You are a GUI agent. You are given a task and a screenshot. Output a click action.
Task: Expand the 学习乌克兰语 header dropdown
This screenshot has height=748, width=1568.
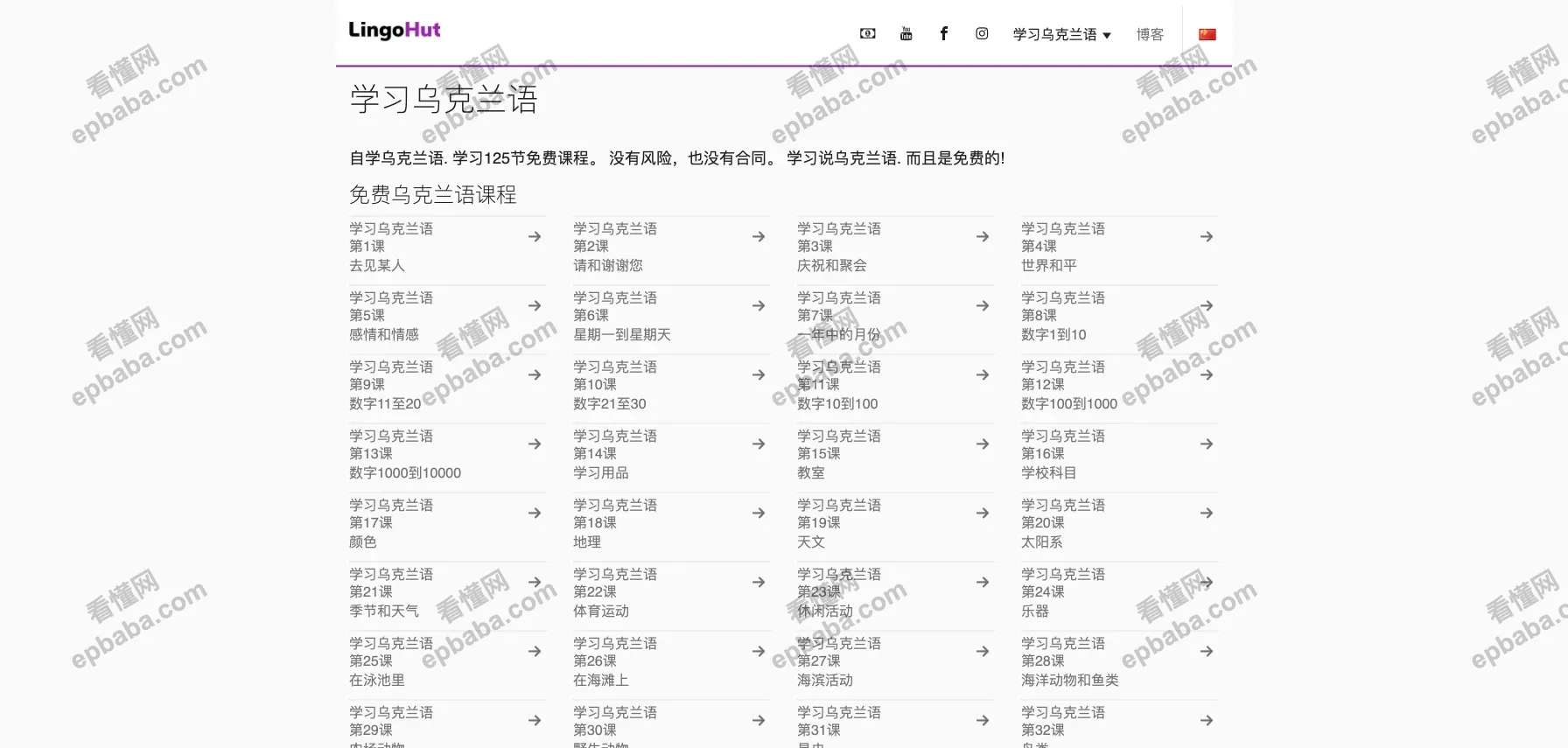point(1061,34)
